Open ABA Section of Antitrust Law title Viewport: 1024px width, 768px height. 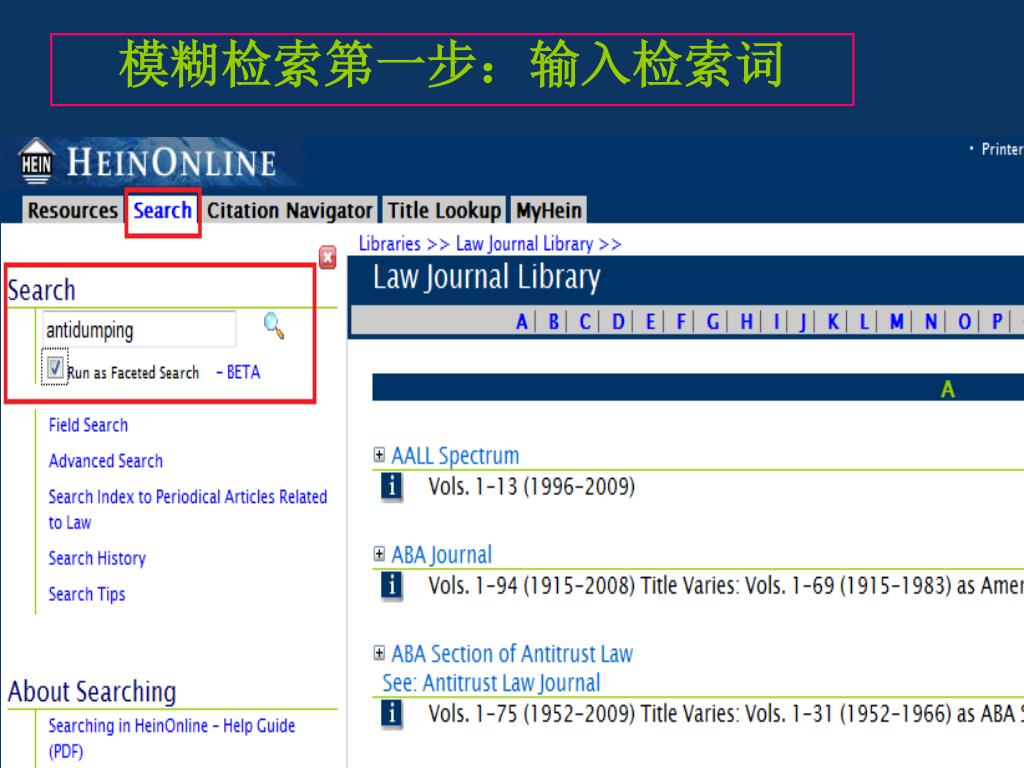click(512, 654)
